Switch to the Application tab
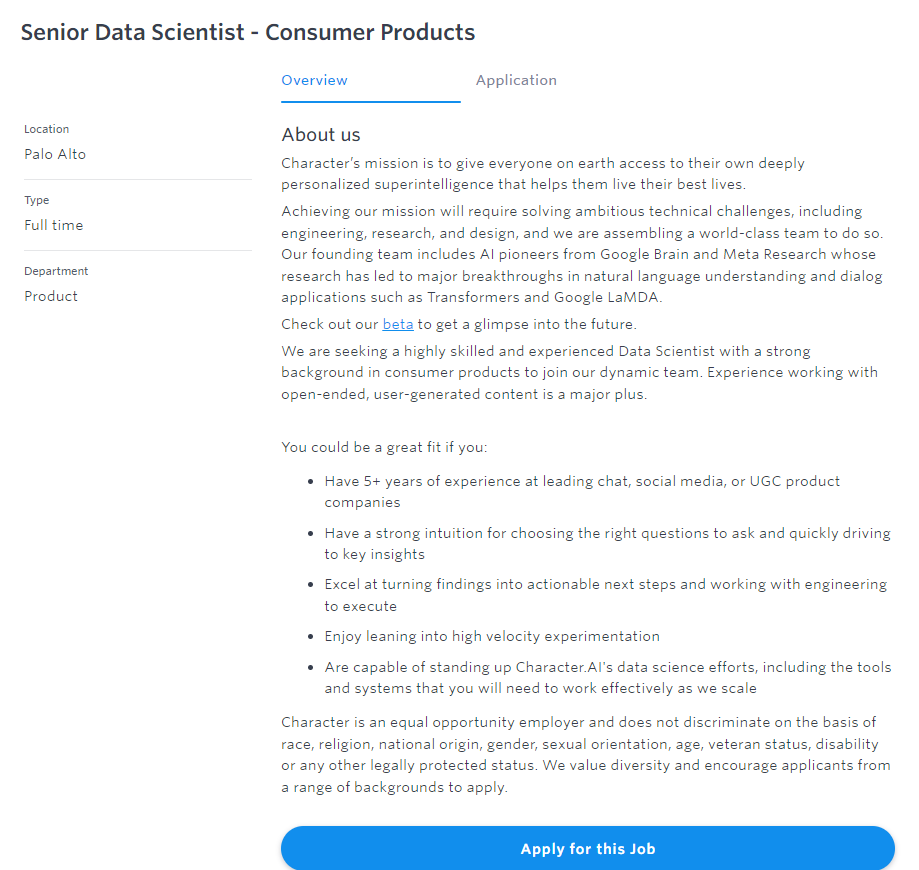This screenshot has width=919, height=870. (516, 81)
